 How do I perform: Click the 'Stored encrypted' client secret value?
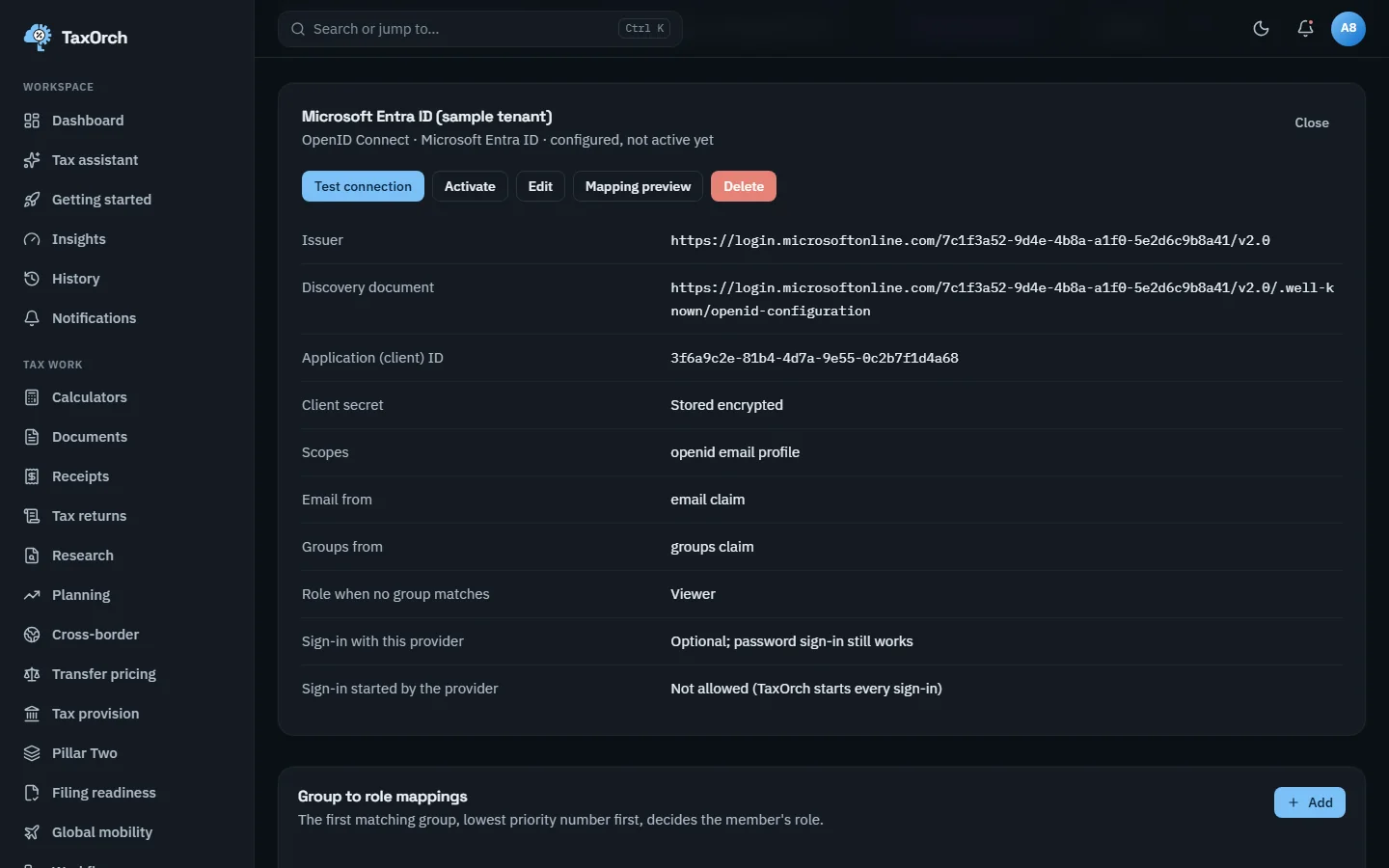(x=727, y=405)
